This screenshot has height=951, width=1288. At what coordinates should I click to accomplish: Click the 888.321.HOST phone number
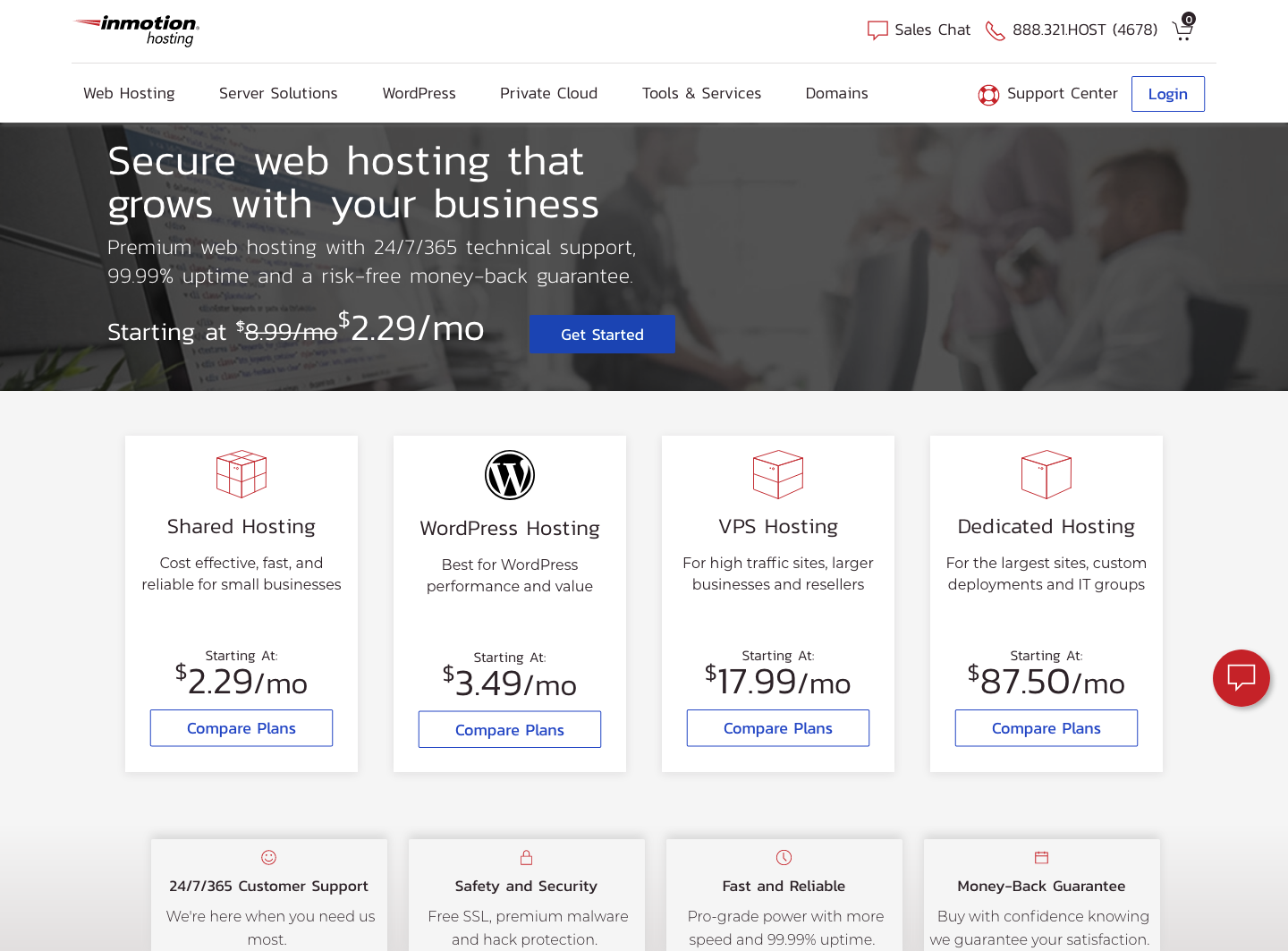(x=1085, y=30)
